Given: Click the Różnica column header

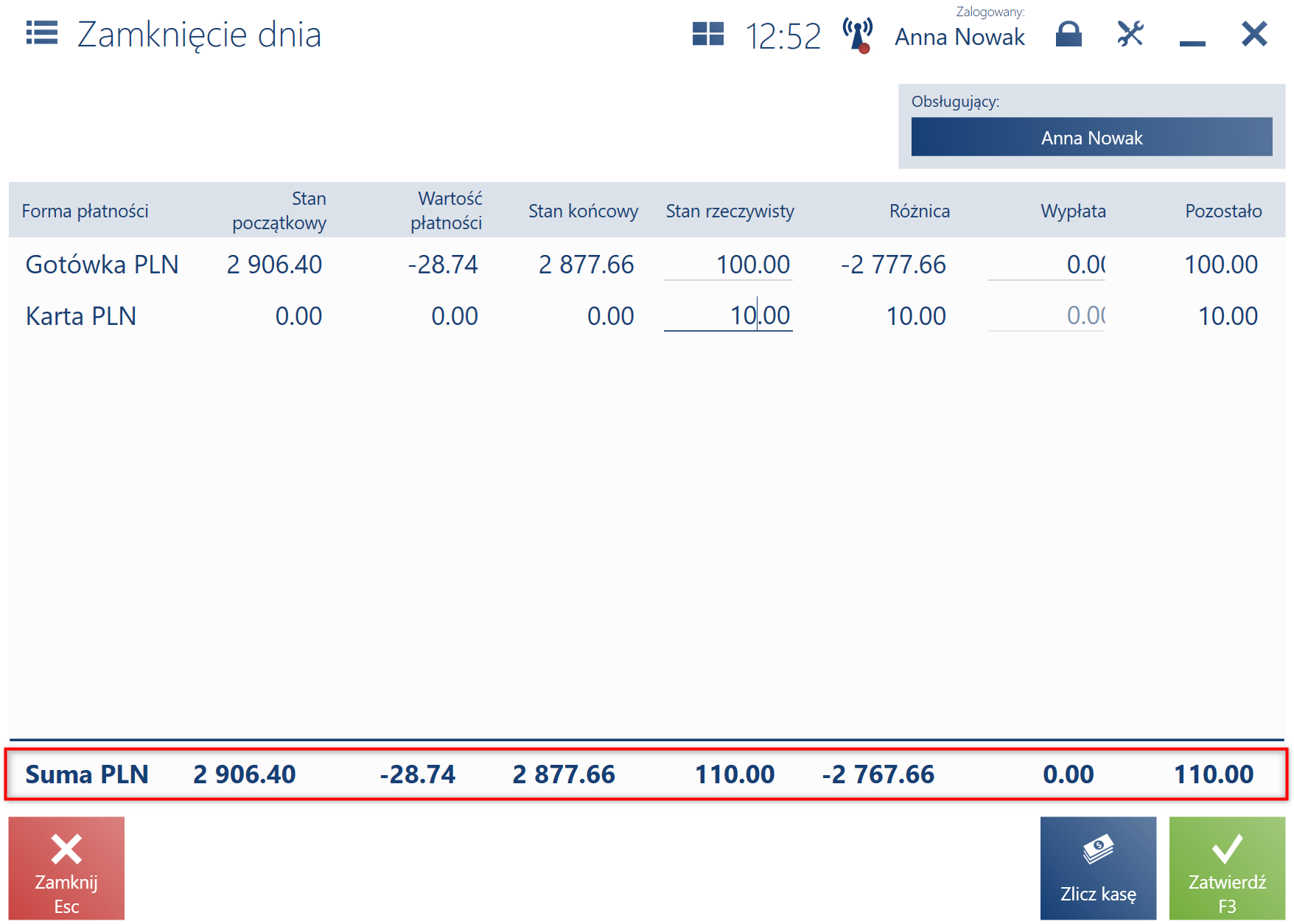Looking at the screenshot, I should [919, 211].
